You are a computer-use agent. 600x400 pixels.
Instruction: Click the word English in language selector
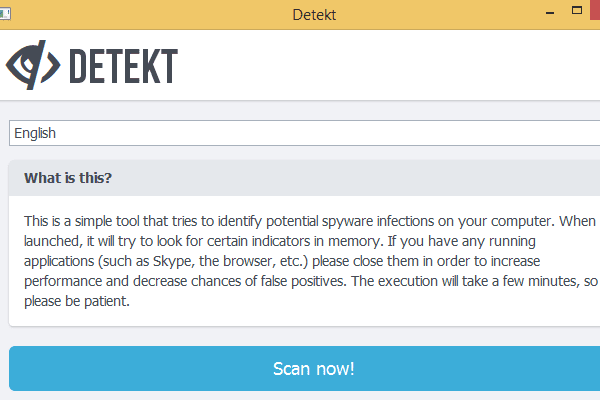[x=35, y=133]
